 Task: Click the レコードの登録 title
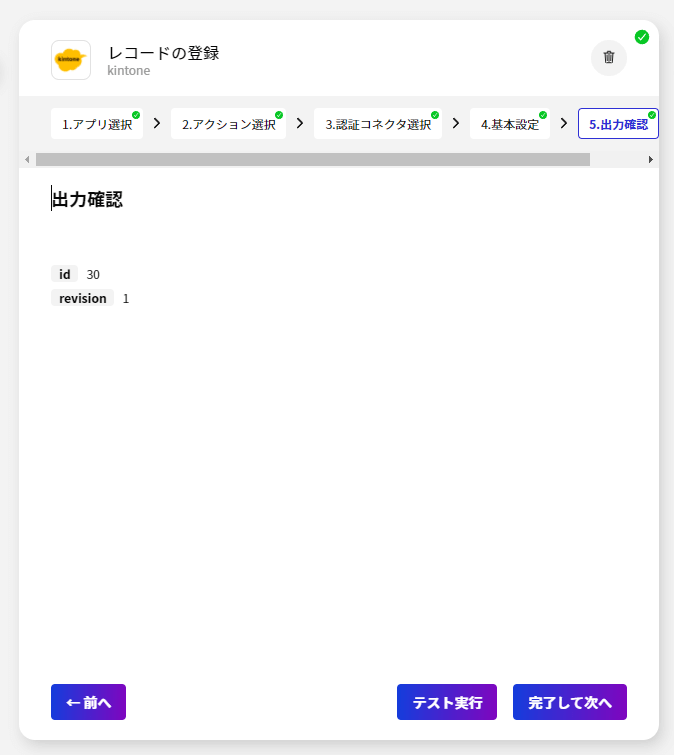click(x=164, y=53)
